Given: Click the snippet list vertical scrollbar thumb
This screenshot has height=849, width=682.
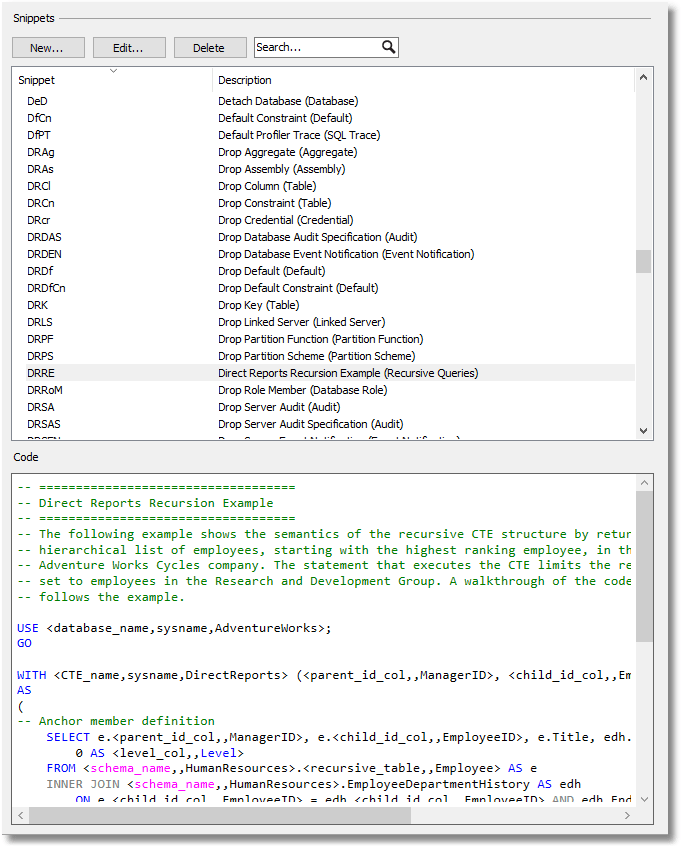Looking at the screenshot, I should click(643, 261).
